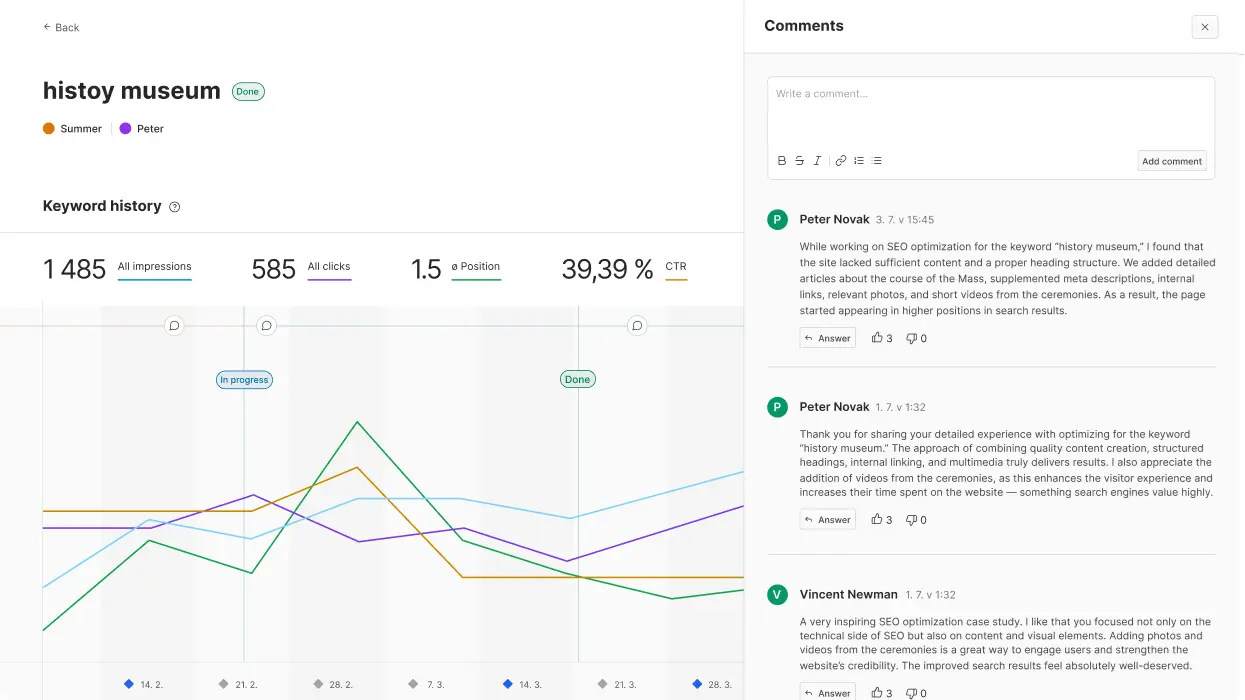Click the orange Summer legend dot
The width and height of the screenshot is (1245, 700).
tap(49, 129)
